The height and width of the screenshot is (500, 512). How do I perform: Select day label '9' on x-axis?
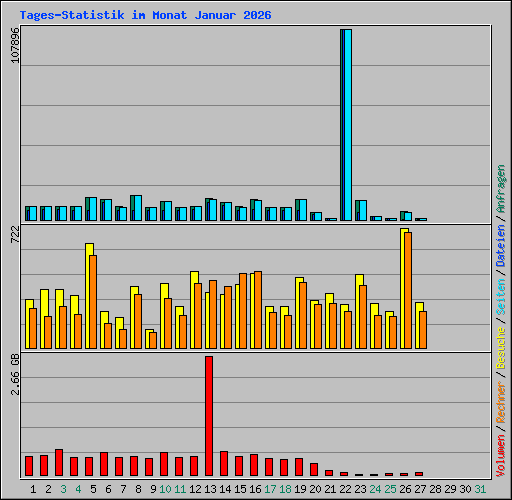(153, 489)
